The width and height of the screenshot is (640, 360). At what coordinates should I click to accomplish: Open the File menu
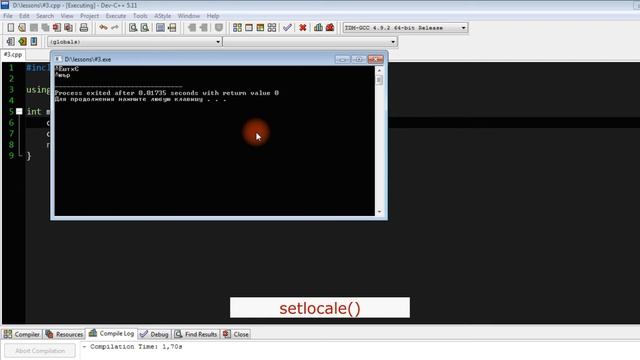click(x=8, y=16)
